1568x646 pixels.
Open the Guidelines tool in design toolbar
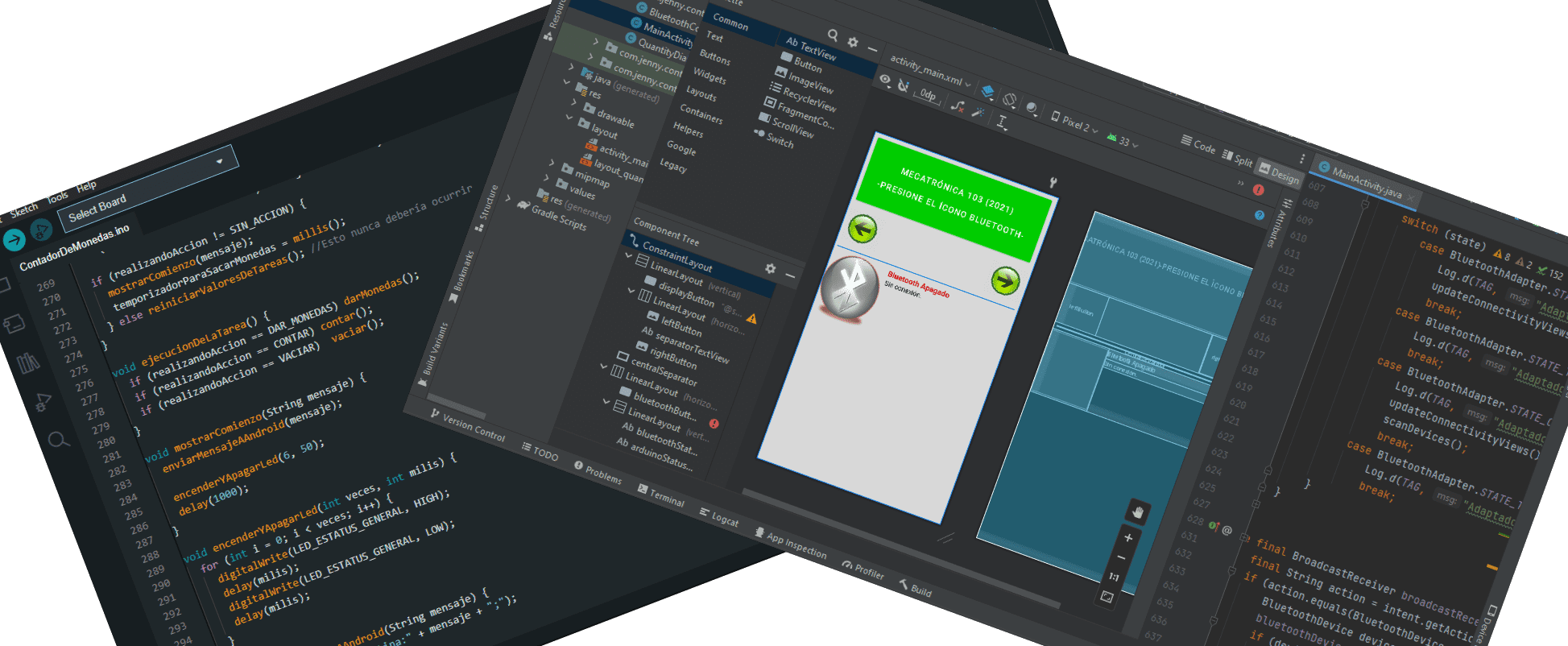[1002, 122]
